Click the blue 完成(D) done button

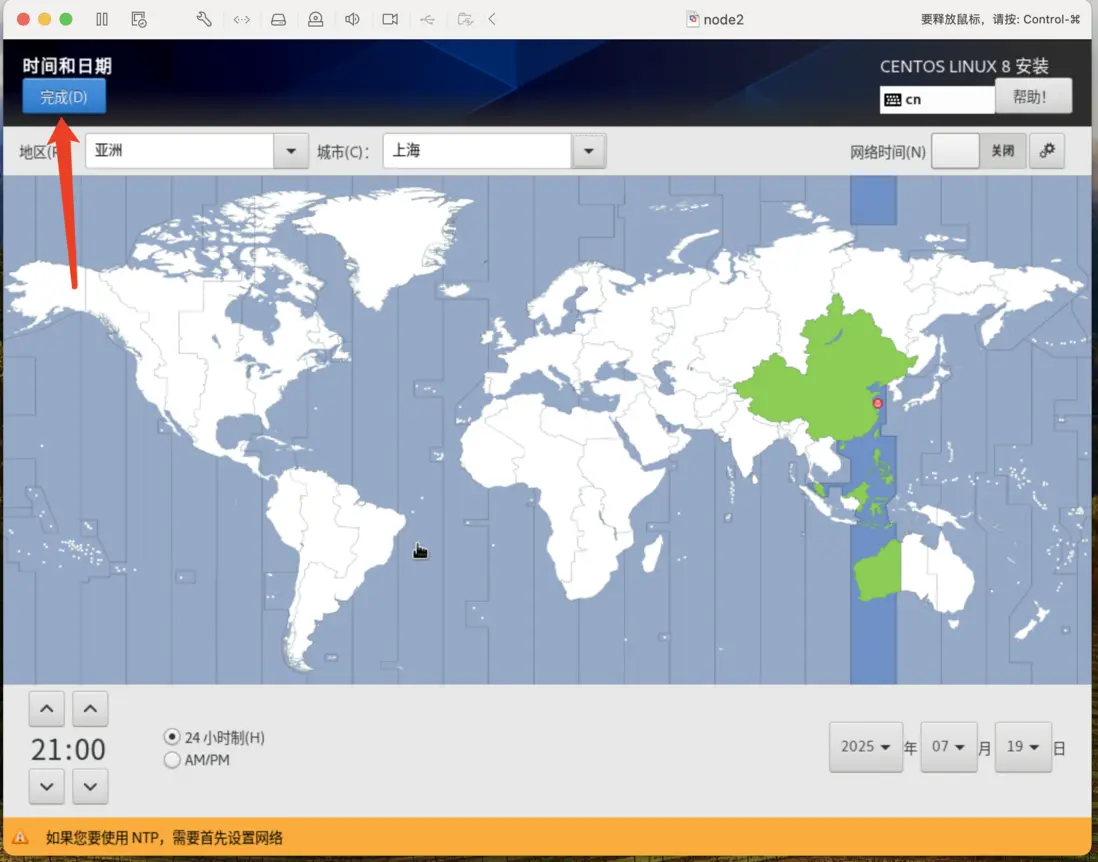point(64,97)
